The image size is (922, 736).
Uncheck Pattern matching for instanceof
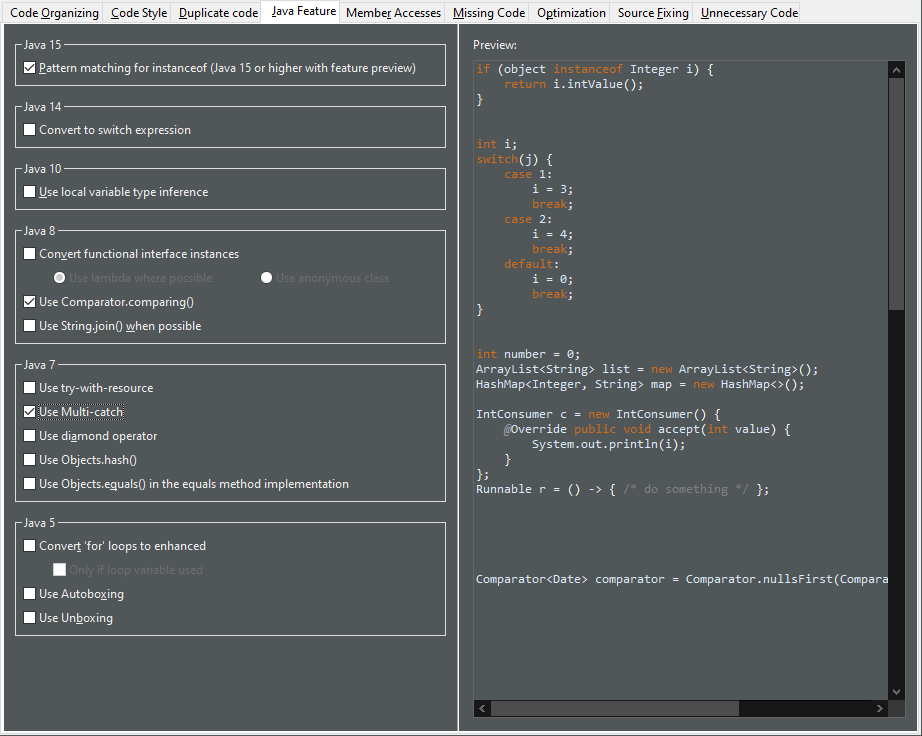coord(29,68)
